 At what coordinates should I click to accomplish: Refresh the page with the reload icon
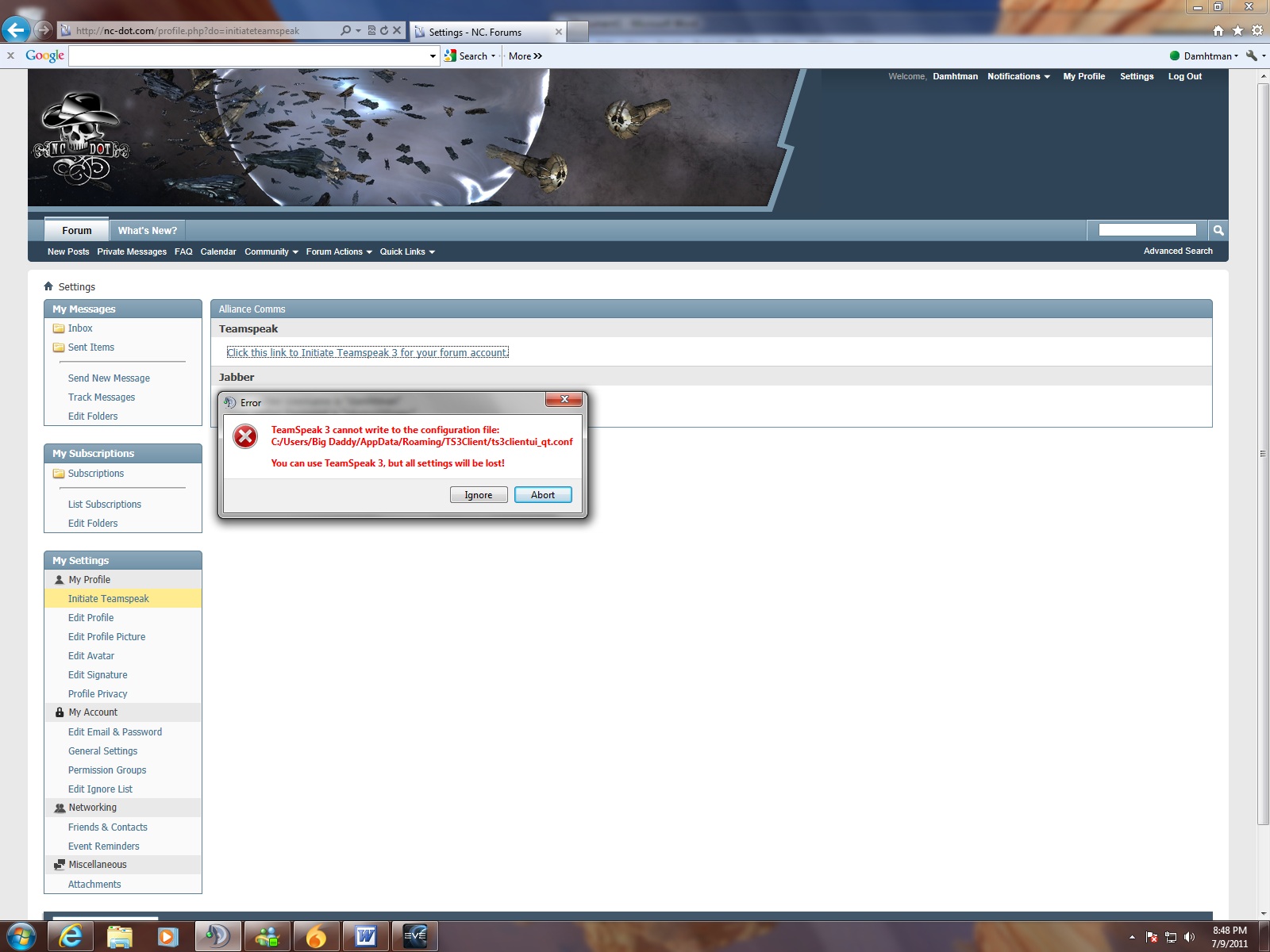pyautogui.click(x=384, y=31)
